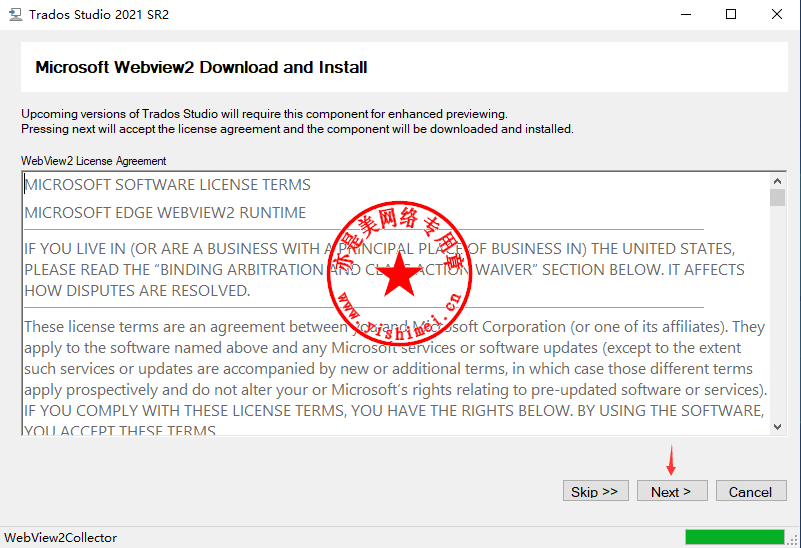The height and width of the screenshot is (548, 801).
Task: Click the red arrow above Next
Action: (671, 462)
